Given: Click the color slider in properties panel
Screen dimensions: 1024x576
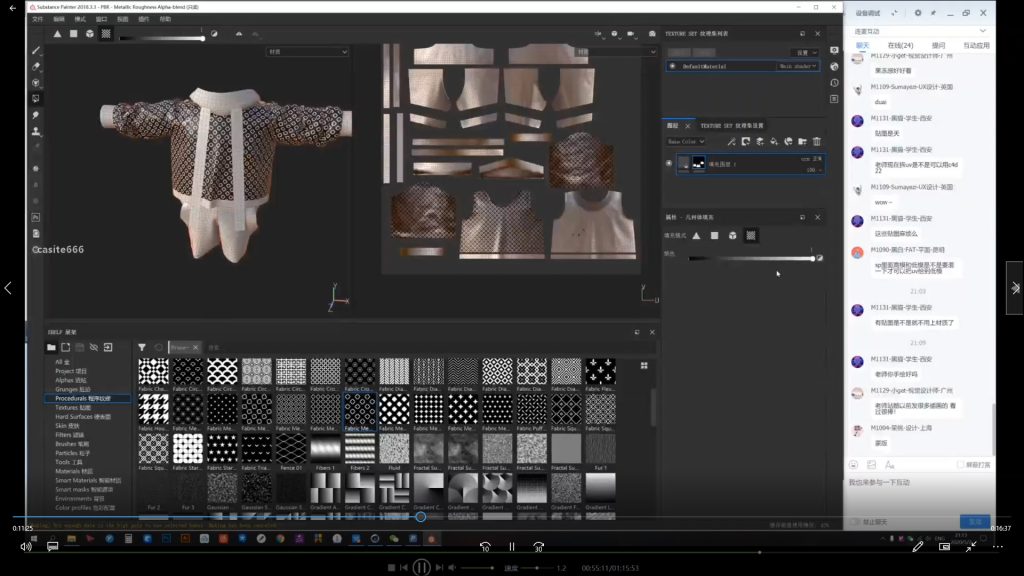Looking at the screenshot, I should (750, 259).
